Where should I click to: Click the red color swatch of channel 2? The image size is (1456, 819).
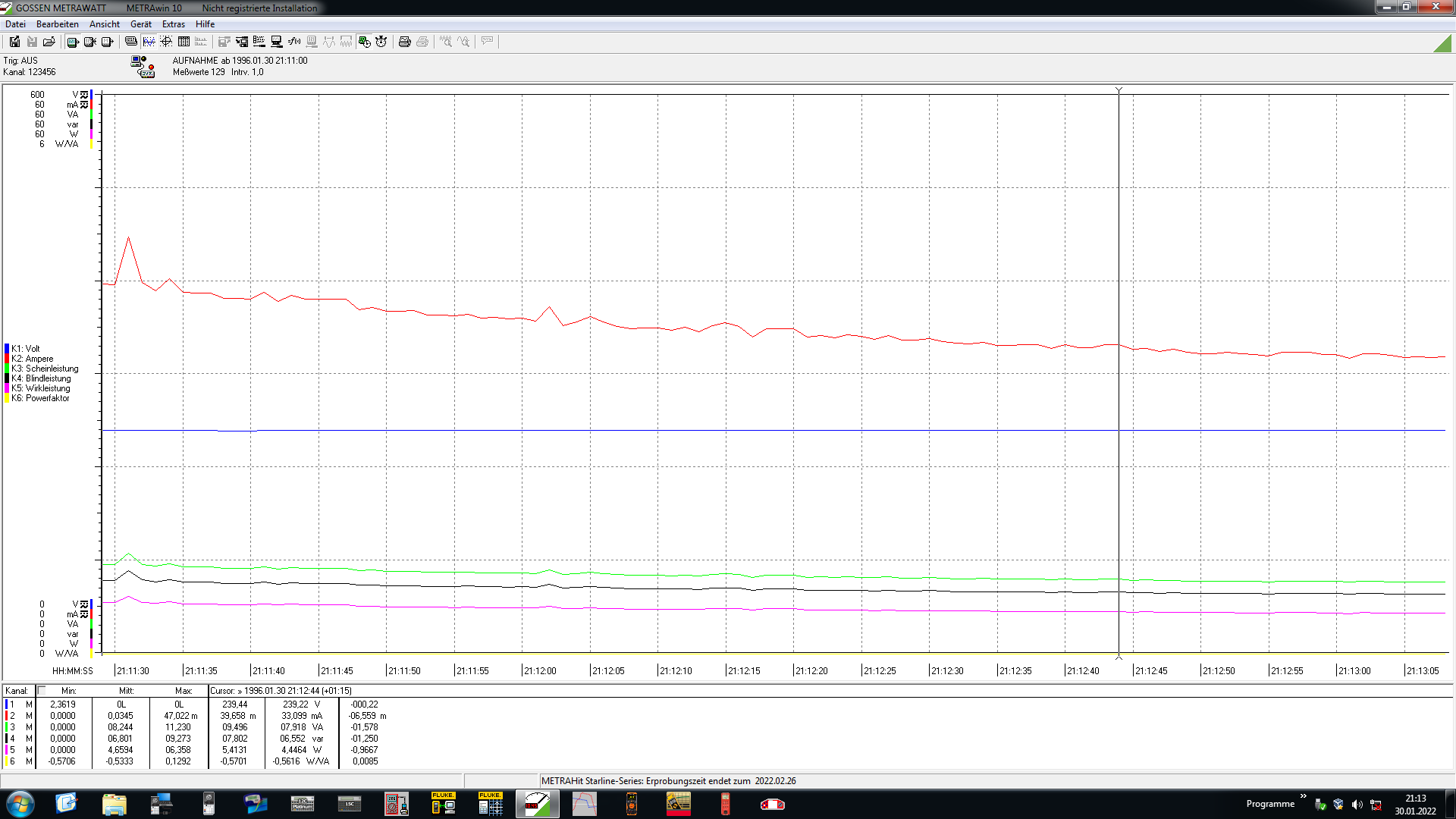pyautogui.click(x=6, y=716)
